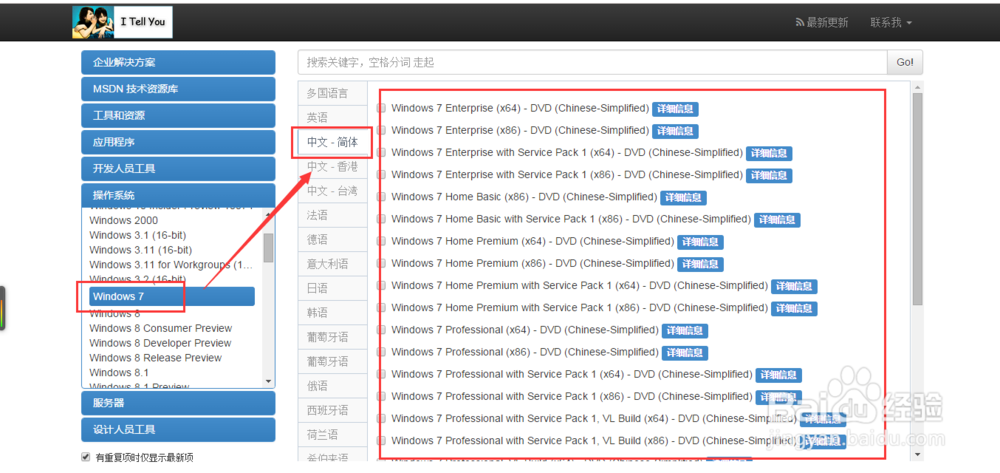Expand the 应用程序 category

[179, 142]
